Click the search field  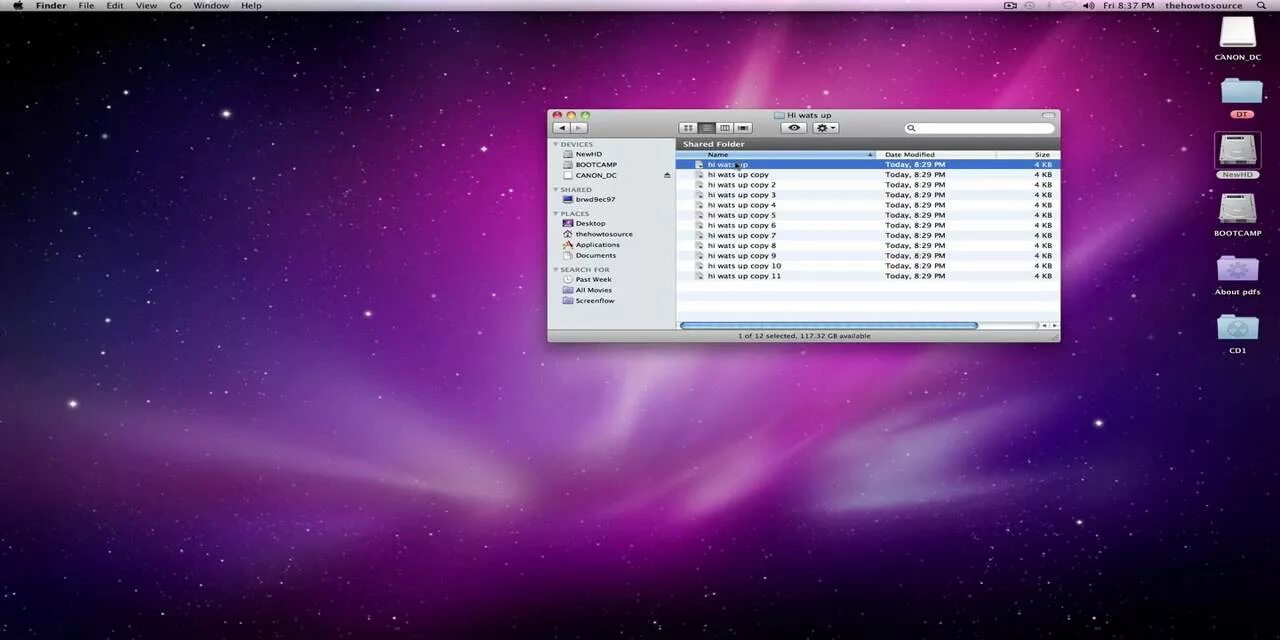coord(978,128)
